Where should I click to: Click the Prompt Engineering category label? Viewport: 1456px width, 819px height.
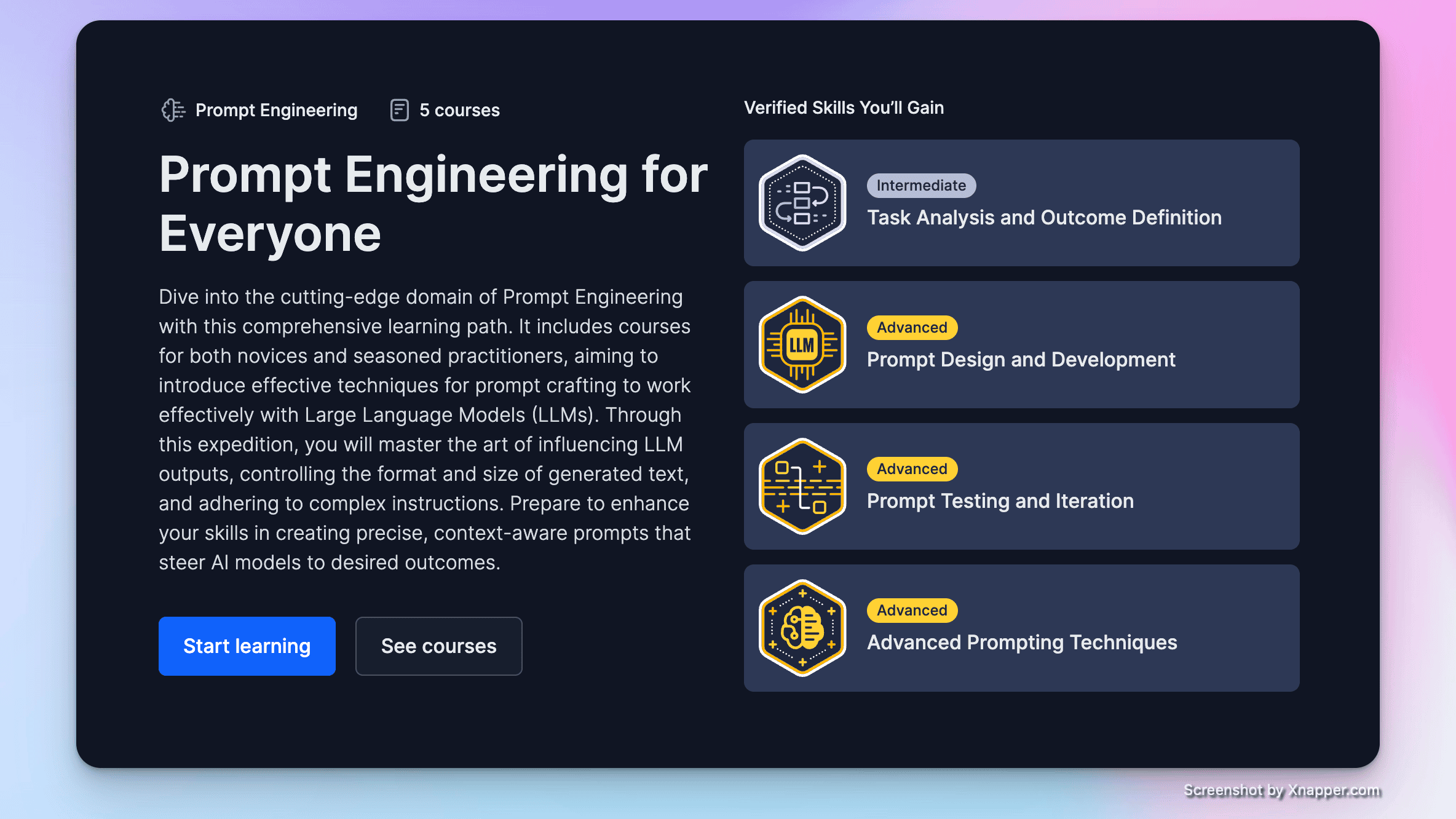tap(276, 110)
